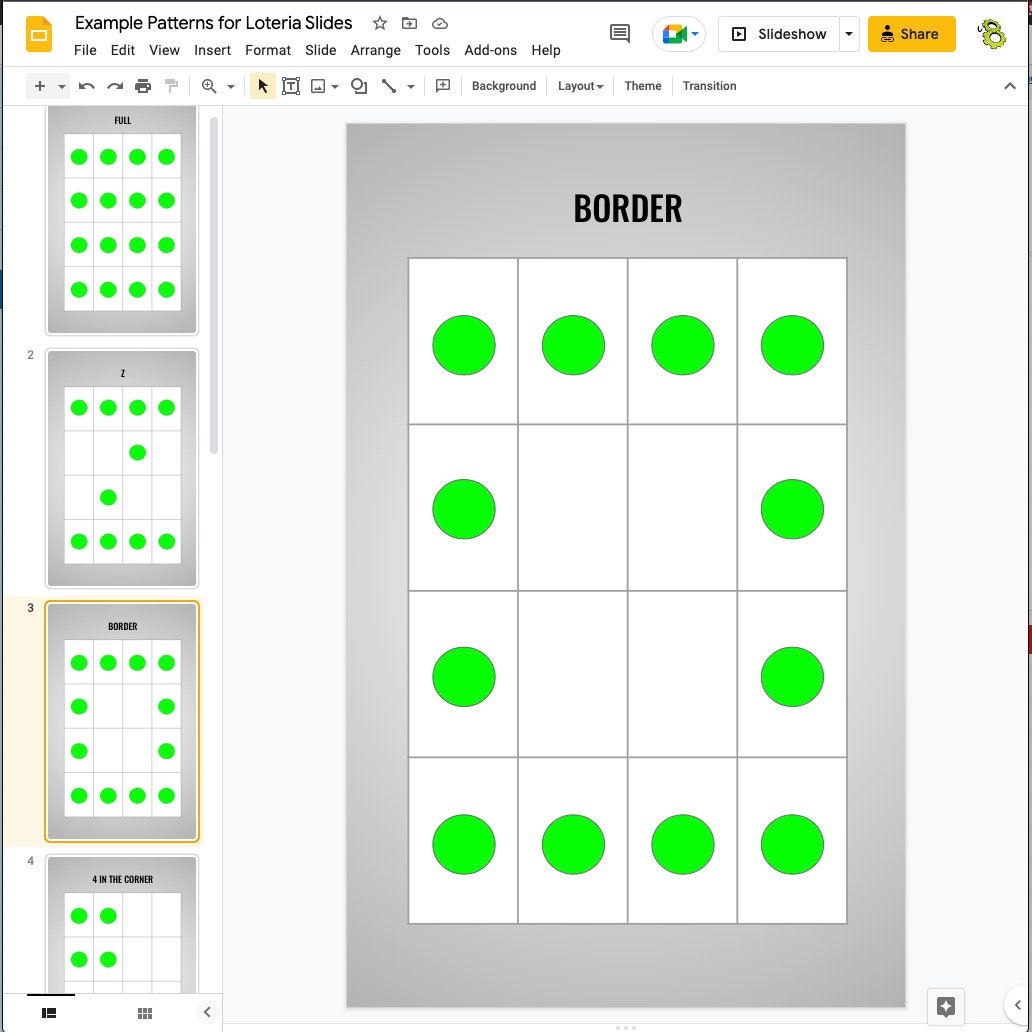Open the Insert image tool
This screenshot has height=1032, width=1032.
pyautogui.click(x=318, y=86)
